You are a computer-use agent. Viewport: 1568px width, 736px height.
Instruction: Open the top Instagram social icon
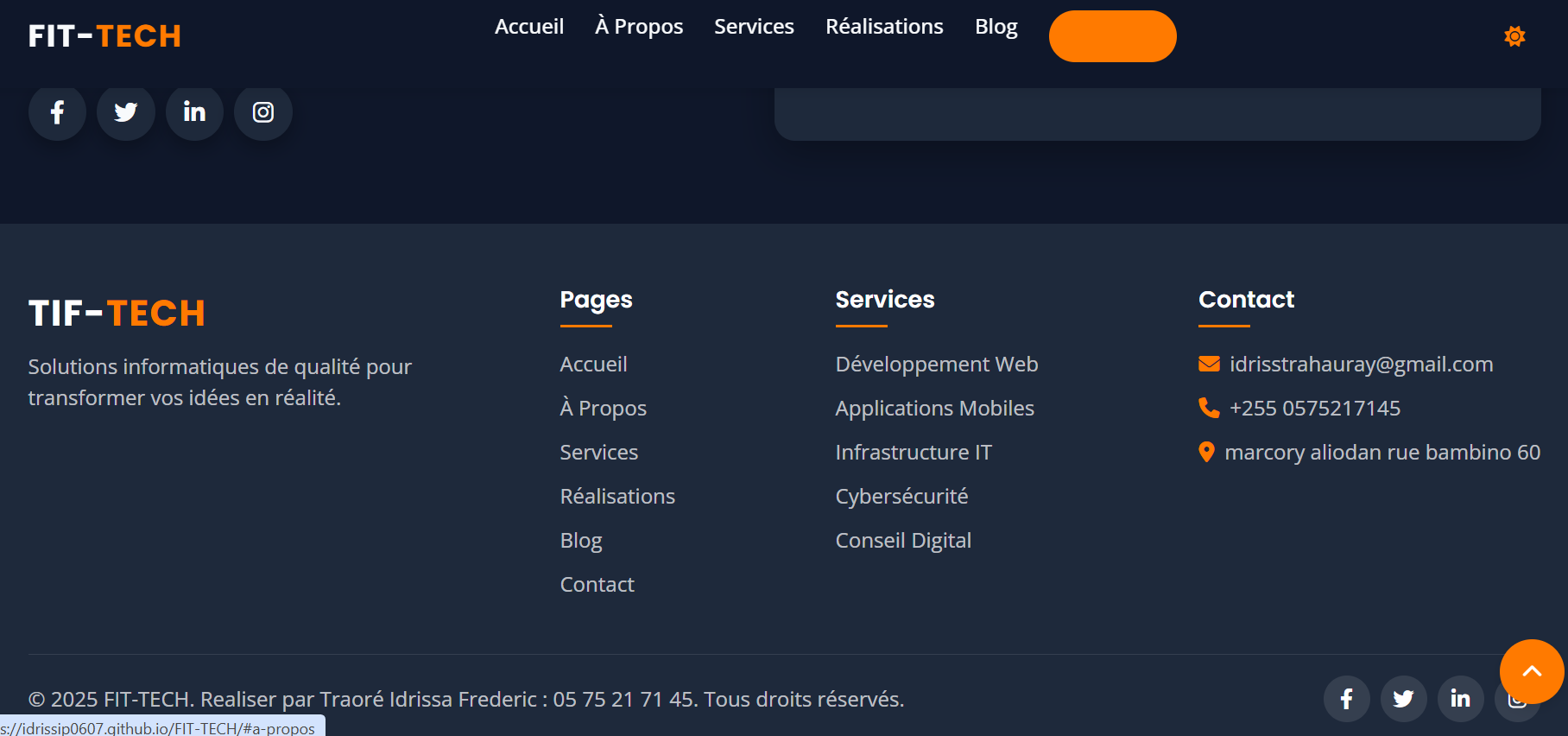pos(263,112)
